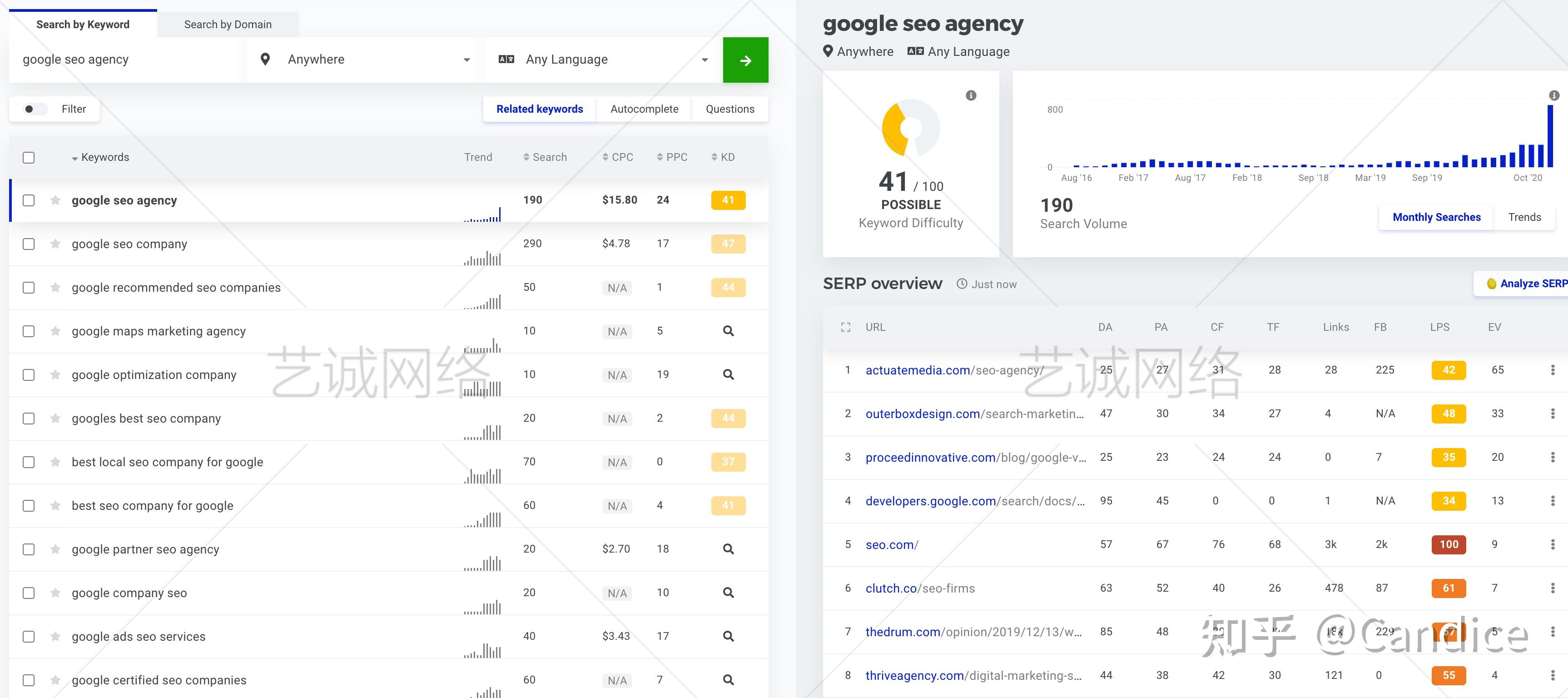Check google company seo checkbox

pos(29,593)
